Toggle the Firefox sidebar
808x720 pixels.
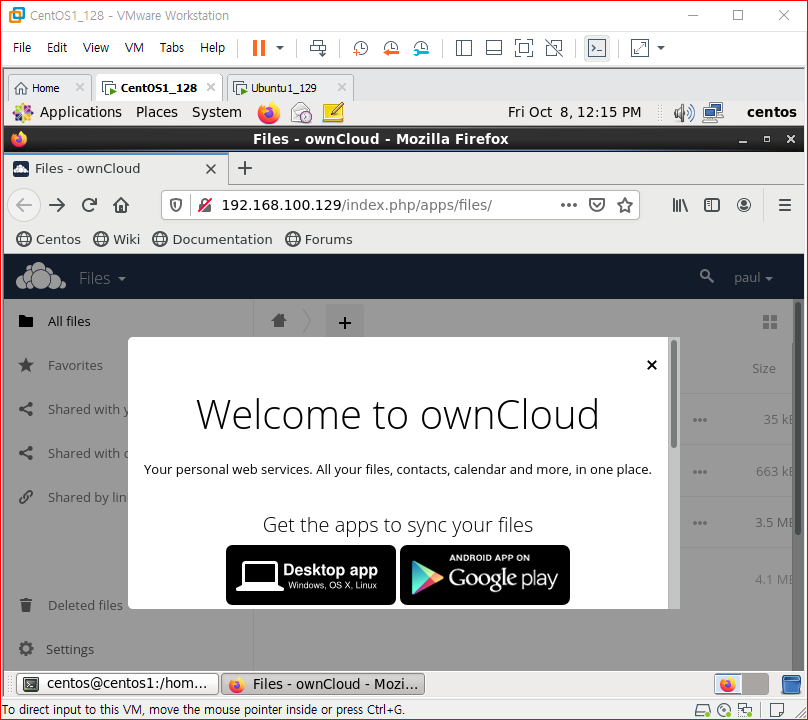pos(712,205)
